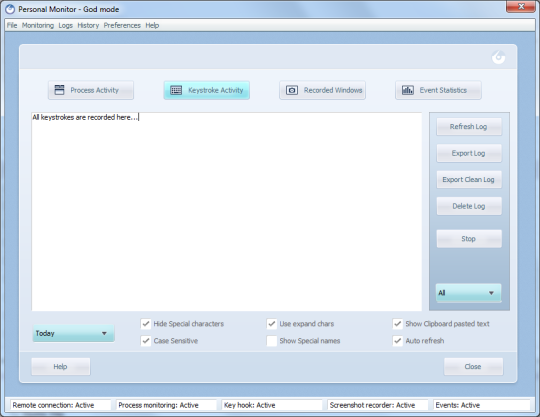Click 'Key hook: Active' status entry
540x417 pixels.
point(272,405)
